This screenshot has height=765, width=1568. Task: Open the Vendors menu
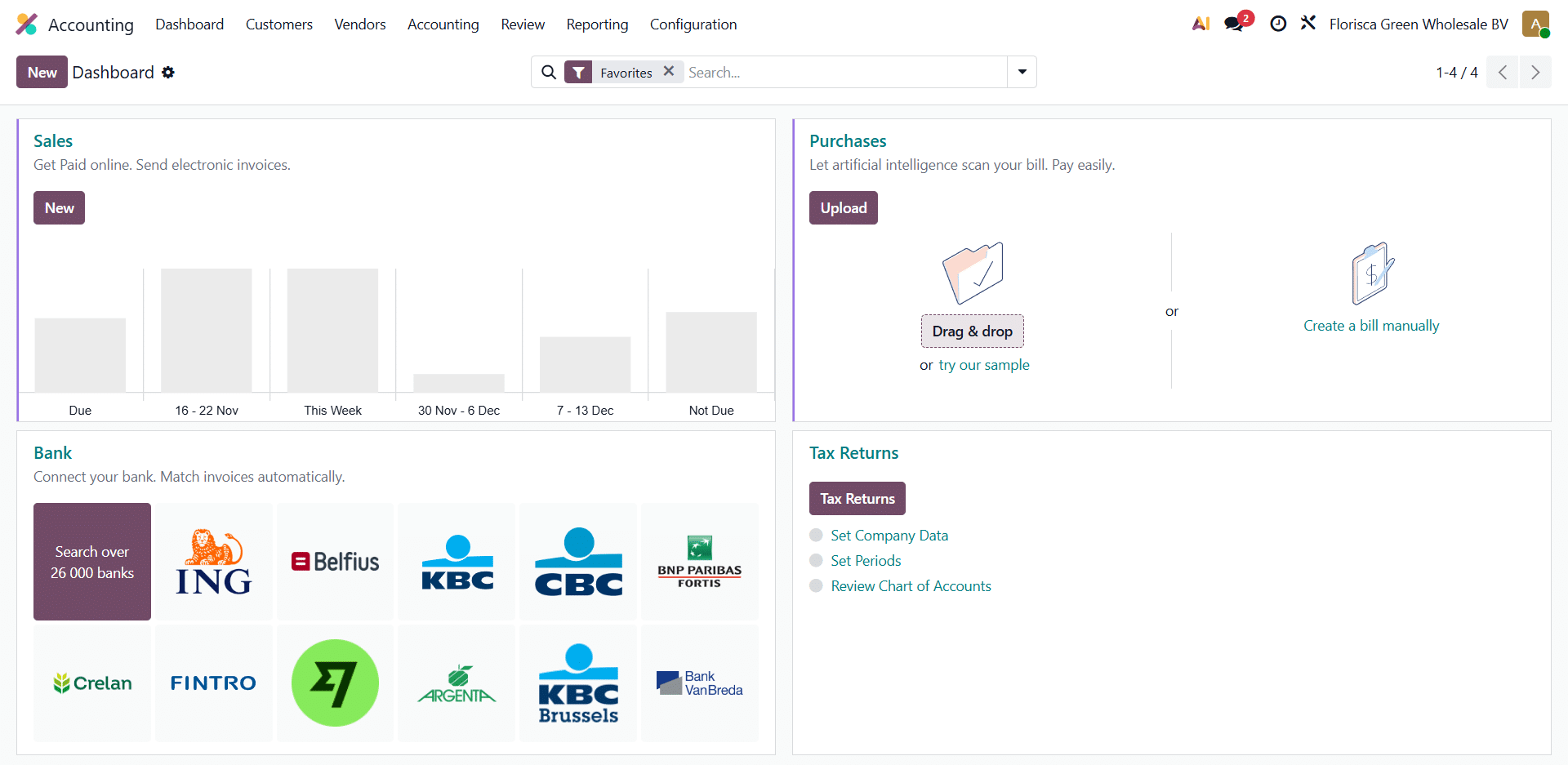click(x=360, y=24)
